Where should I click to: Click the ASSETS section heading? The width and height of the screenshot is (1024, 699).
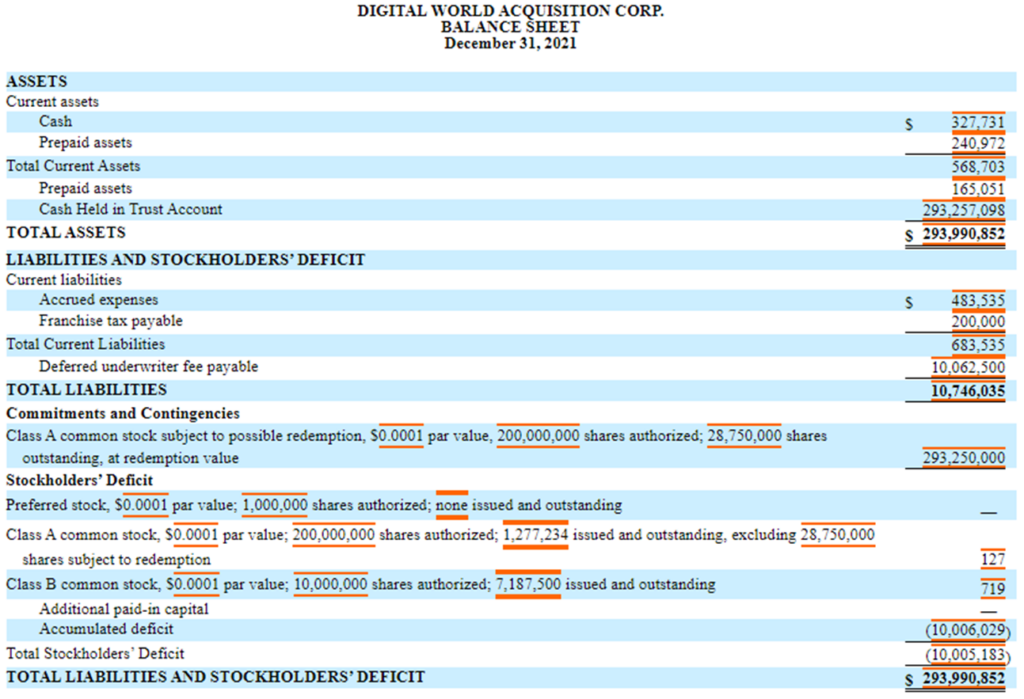(37, 82)
